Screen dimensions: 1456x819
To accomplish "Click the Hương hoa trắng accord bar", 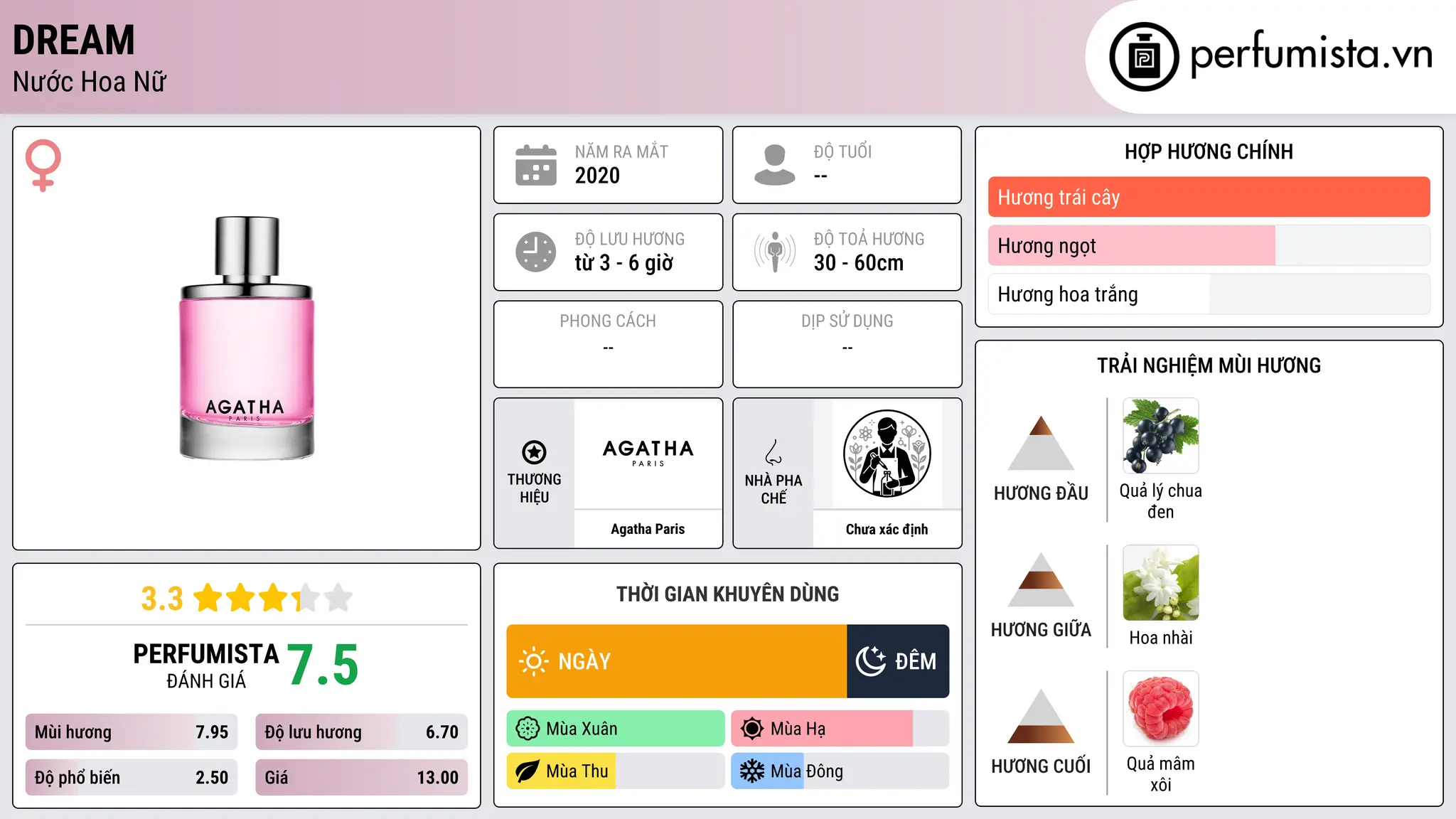I will [1209, 294].
